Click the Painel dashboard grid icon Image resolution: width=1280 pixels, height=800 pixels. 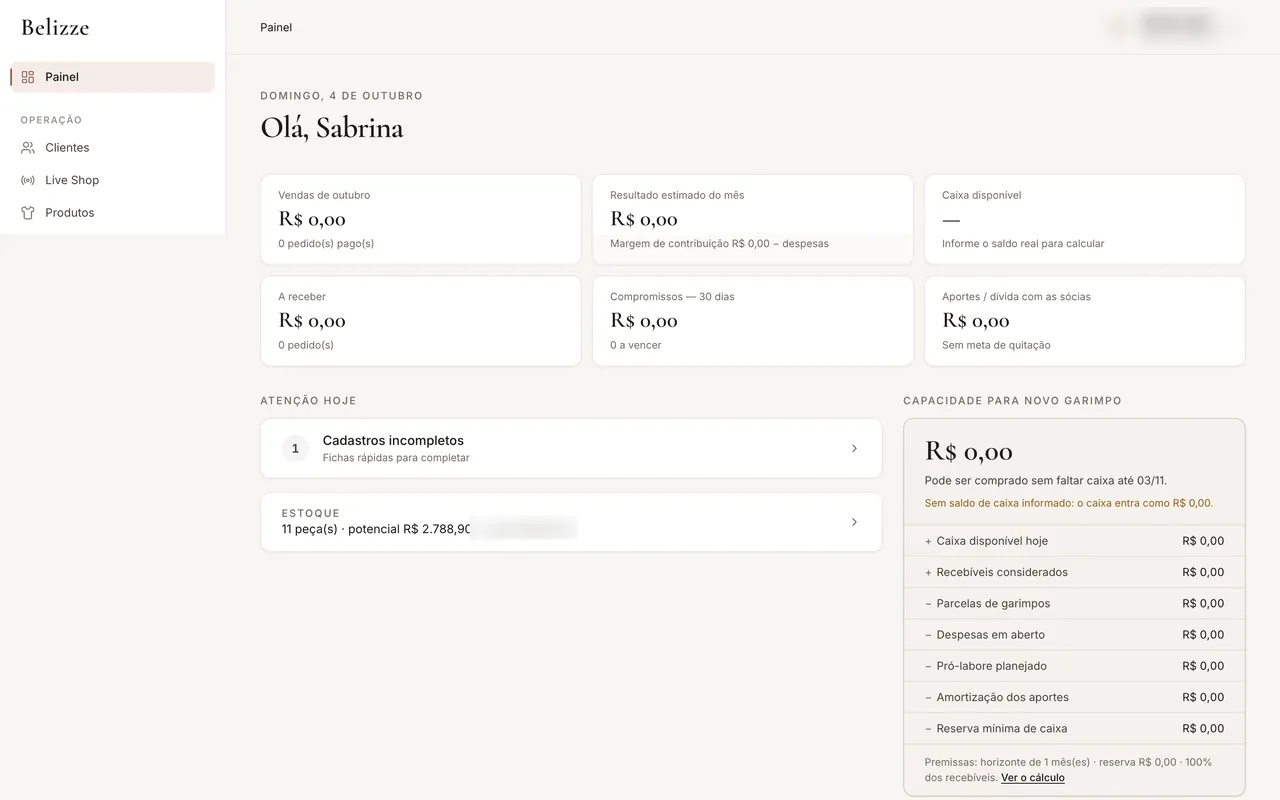(28, 77)
